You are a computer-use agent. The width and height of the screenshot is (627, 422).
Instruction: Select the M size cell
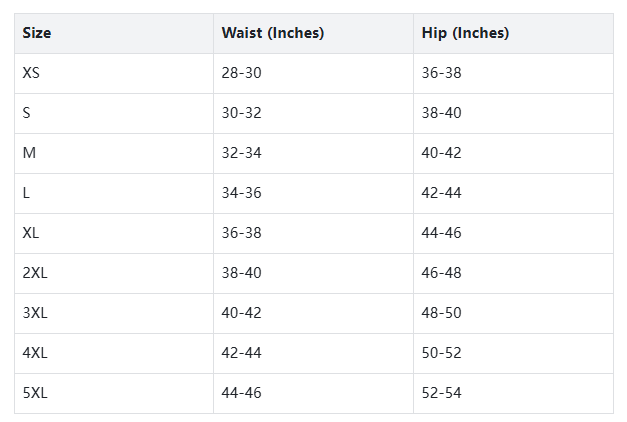click(x=28, y=153)
